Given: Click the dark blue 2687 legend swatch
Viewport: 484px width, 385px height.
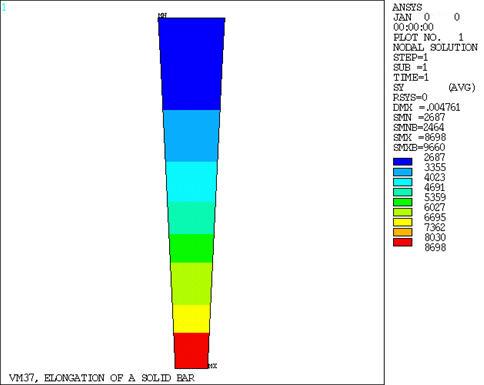Looking at the screenshot, I should (403, 162).
